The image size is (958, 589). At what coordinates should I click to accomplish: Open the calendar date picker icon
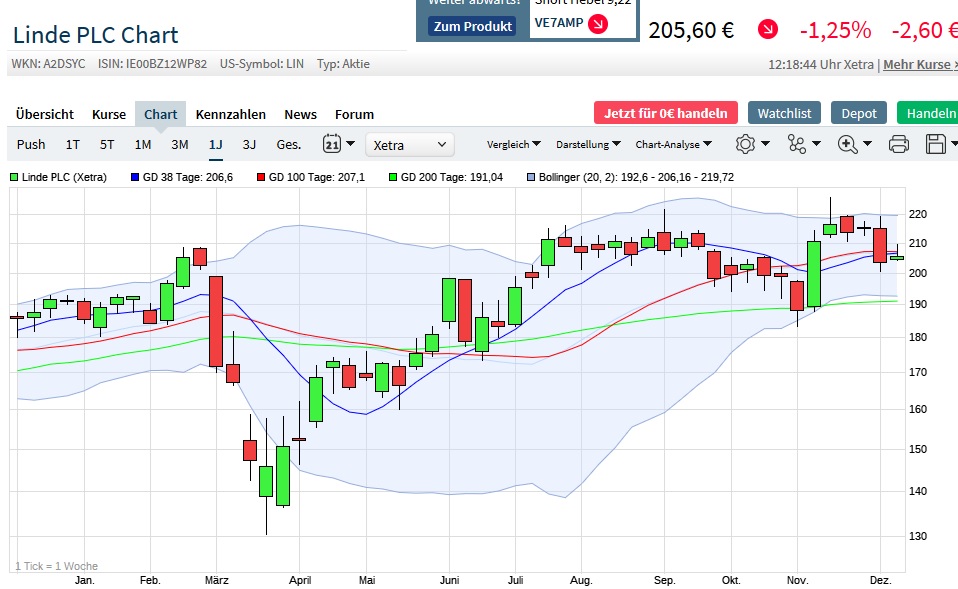330,144
